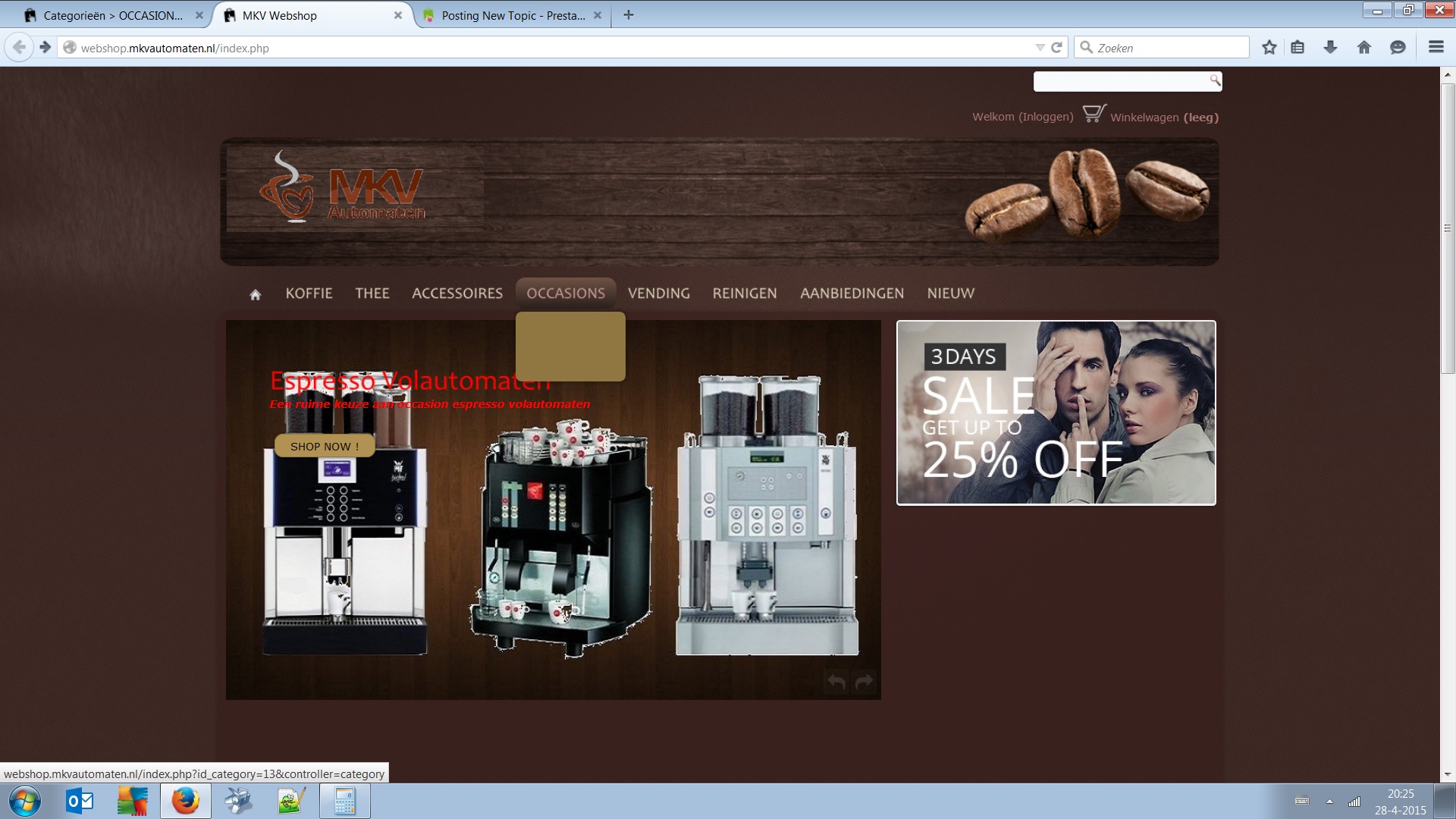Click the SHOP NOW ! button
This screenshot has width=1456, height=819.
click(325, 446)
